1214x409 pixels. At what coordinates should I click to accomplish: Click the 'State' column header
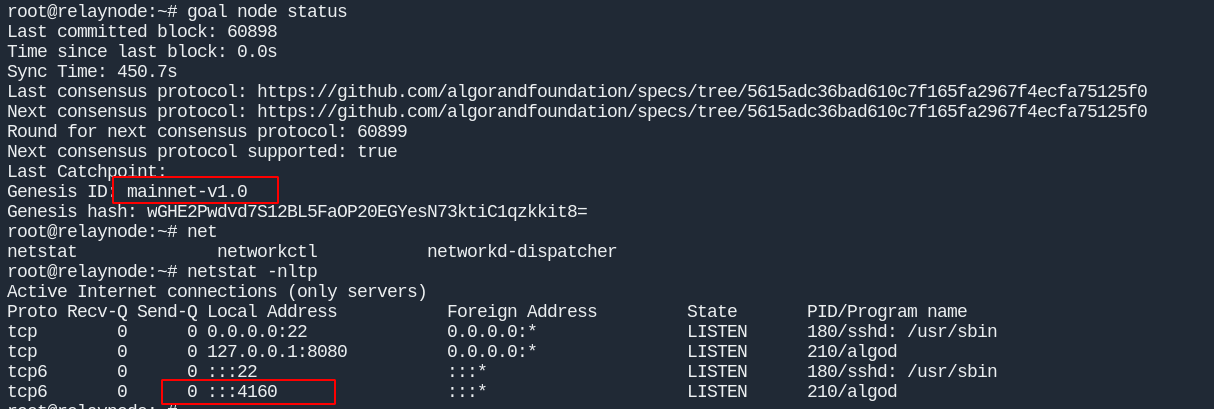pos(712,312)
